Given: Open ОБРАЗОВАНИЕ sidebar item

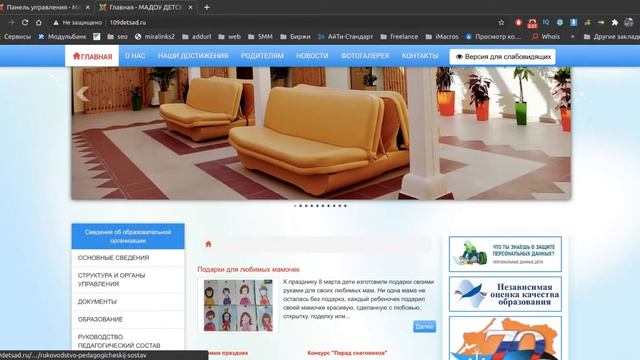Looking at the screenshot, I should (128, 319).
